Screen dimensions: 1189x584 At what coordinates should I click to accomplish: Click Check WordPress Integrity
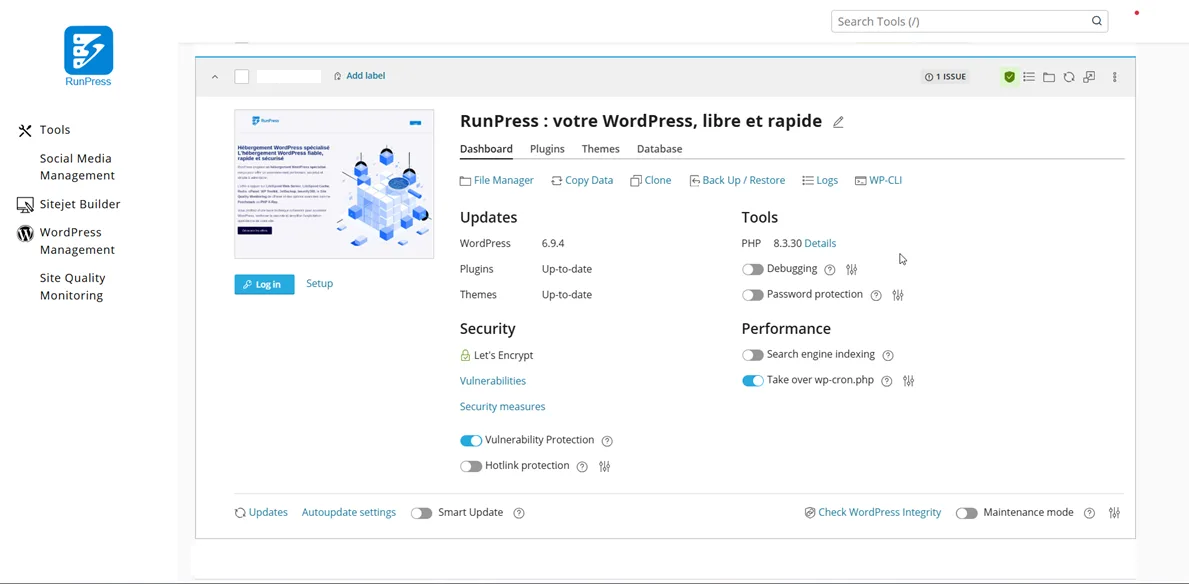(x=873, y=513)
